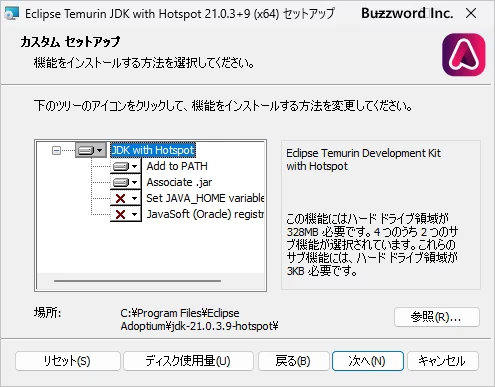Screen dimensions: 495x387
Task: Collapse the JDK with Hotspot tree node
Action: pyautogui.click(x=56, y=151)
